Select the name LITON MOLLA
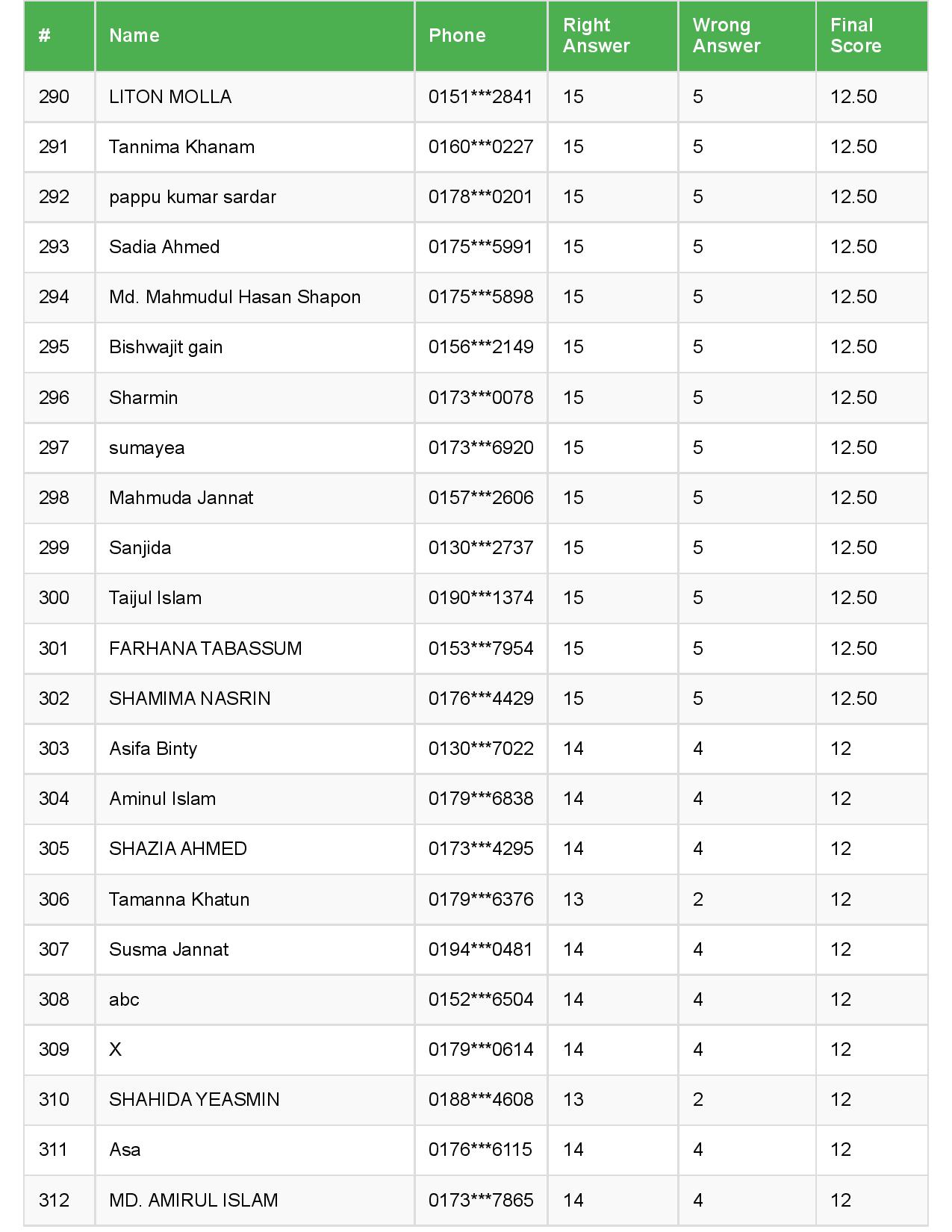Screen dimensions: 952x1232 click(x=170, y=97)
